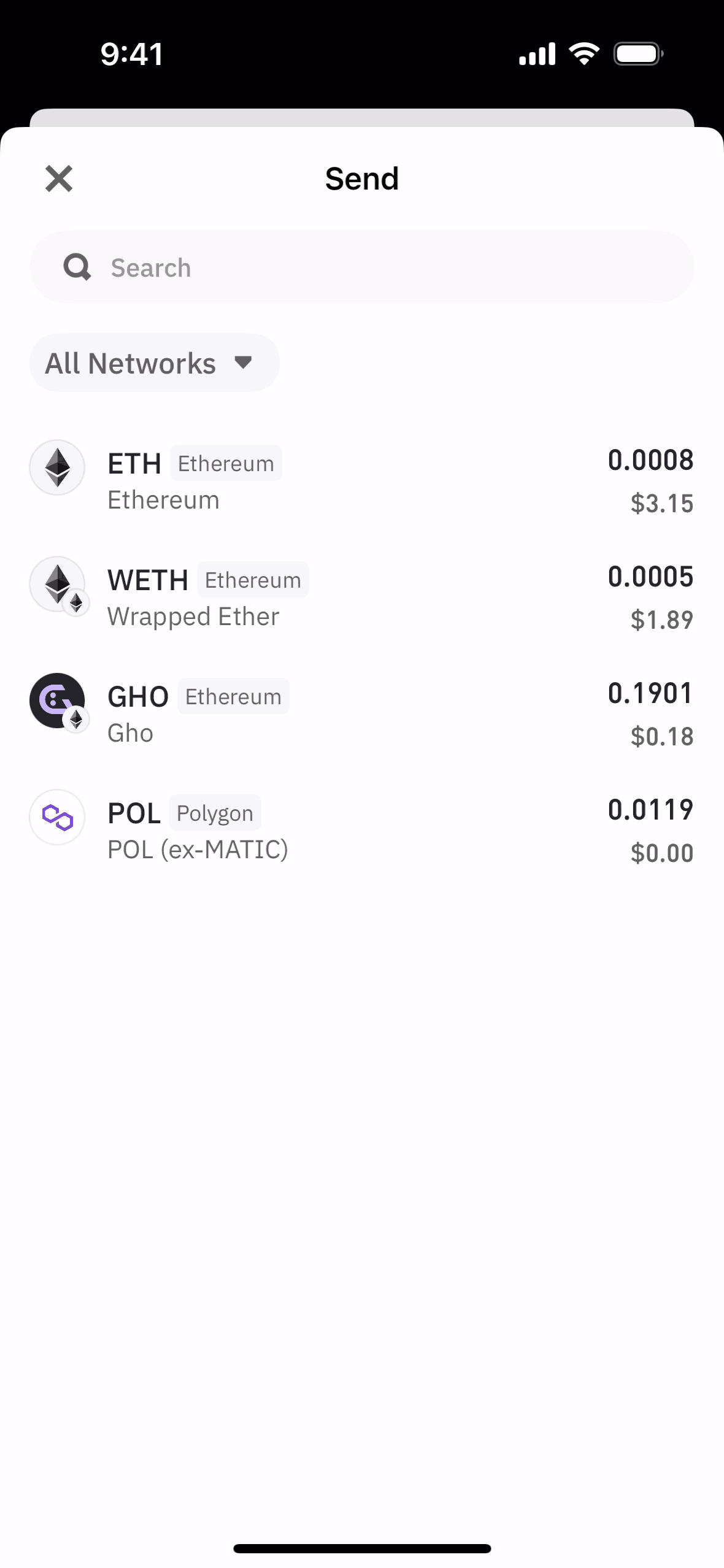
Task: Close the Send sheet with X
Action: pyautogui.click(x=59, y=179)
